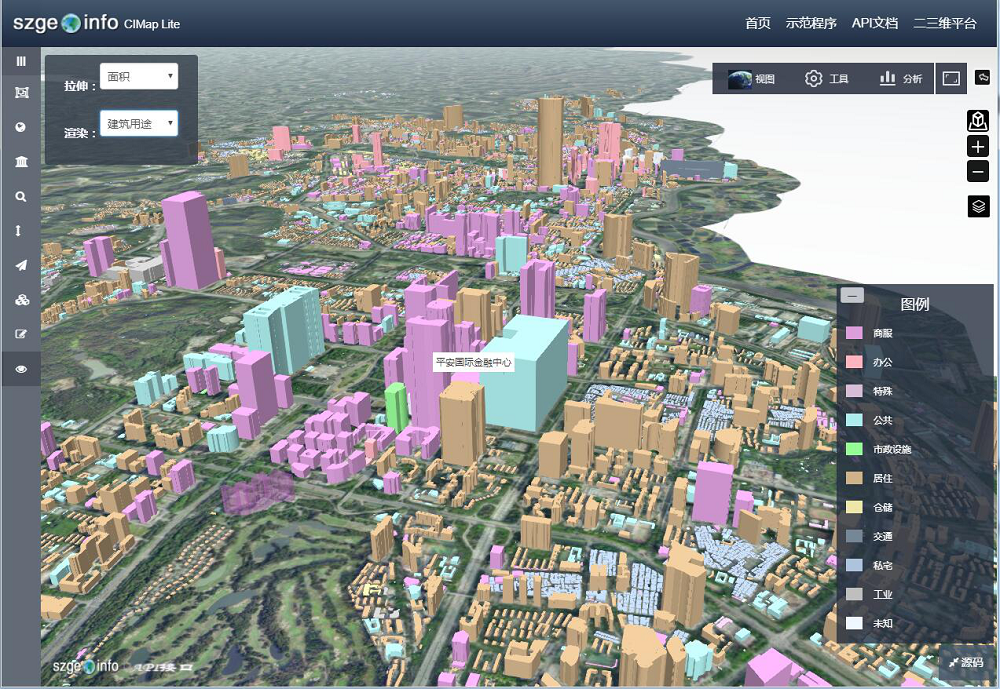
Task: Open the API文档 menu item
Action: click(874, 23)
